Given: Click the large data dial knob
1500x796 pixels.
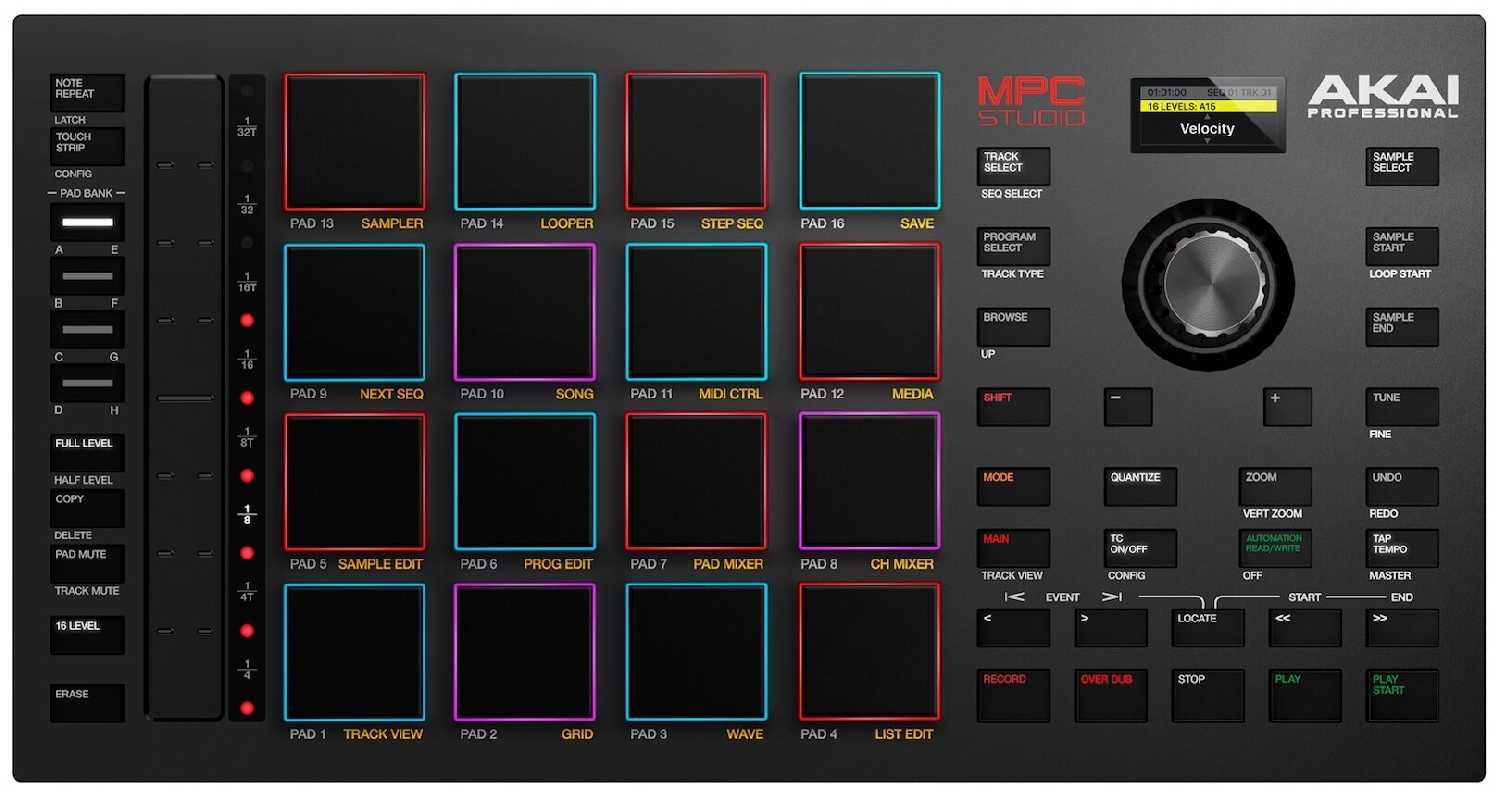Looking at the screenshot, I should 1208,285.
